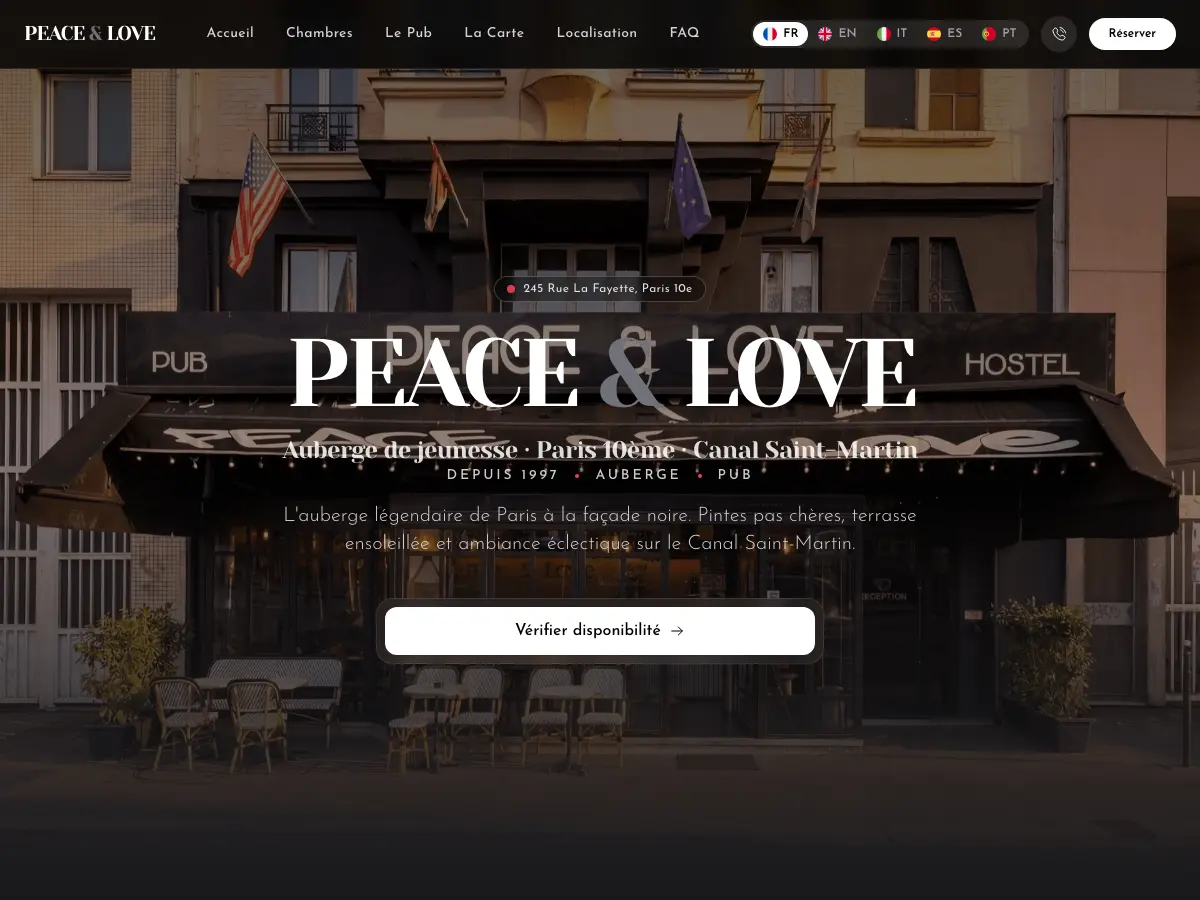Switch language to Spanish ES

pos(944,34)
